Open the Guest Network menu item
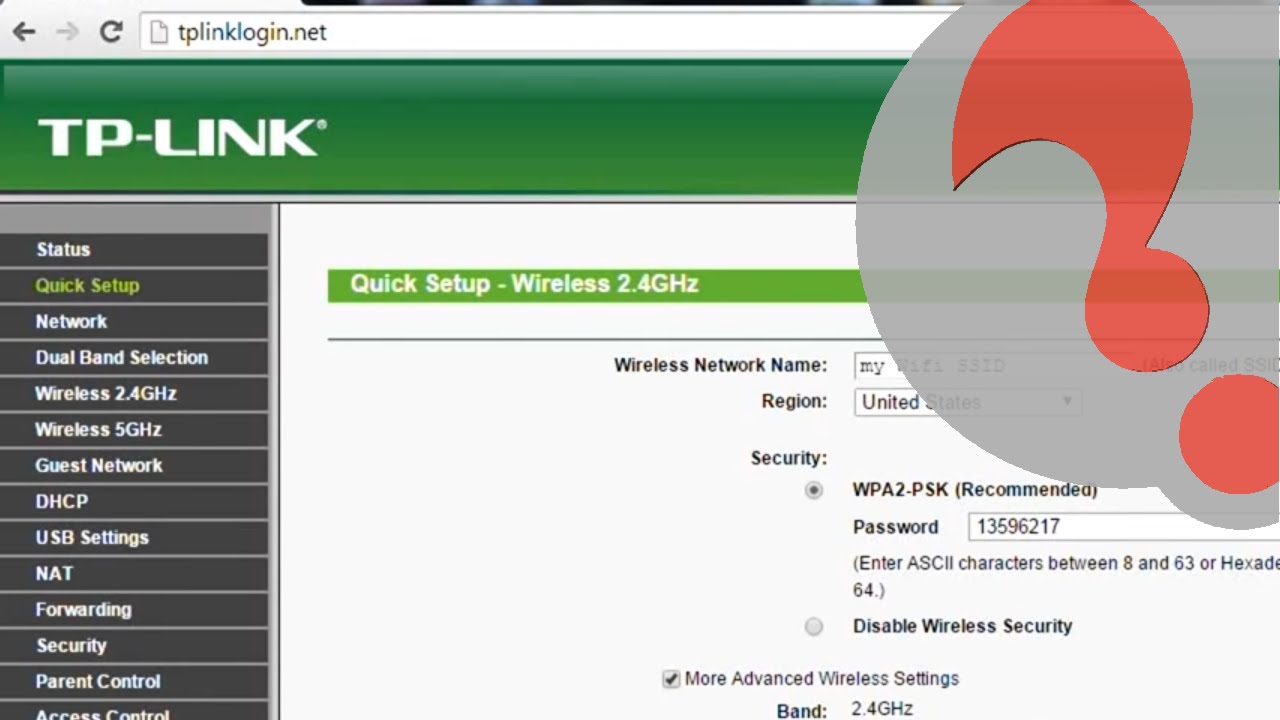This screenshot has height=720, width=1280. (134, 466)
